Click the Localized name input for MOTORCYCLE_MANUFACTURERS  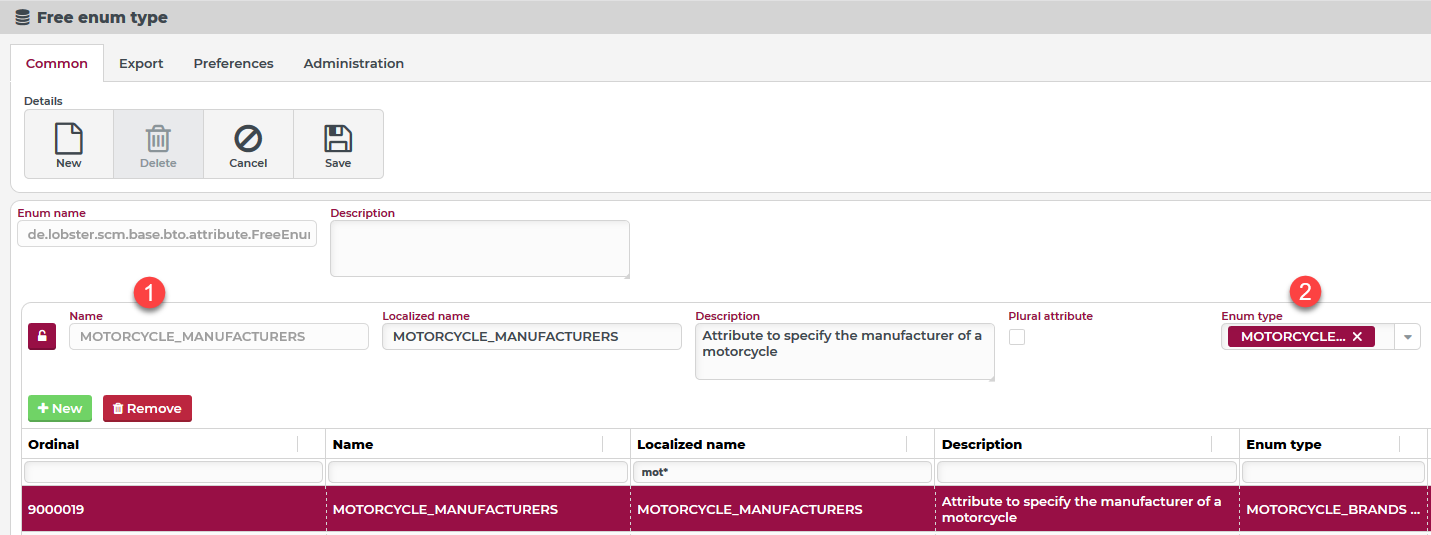(x=531, y=337)
